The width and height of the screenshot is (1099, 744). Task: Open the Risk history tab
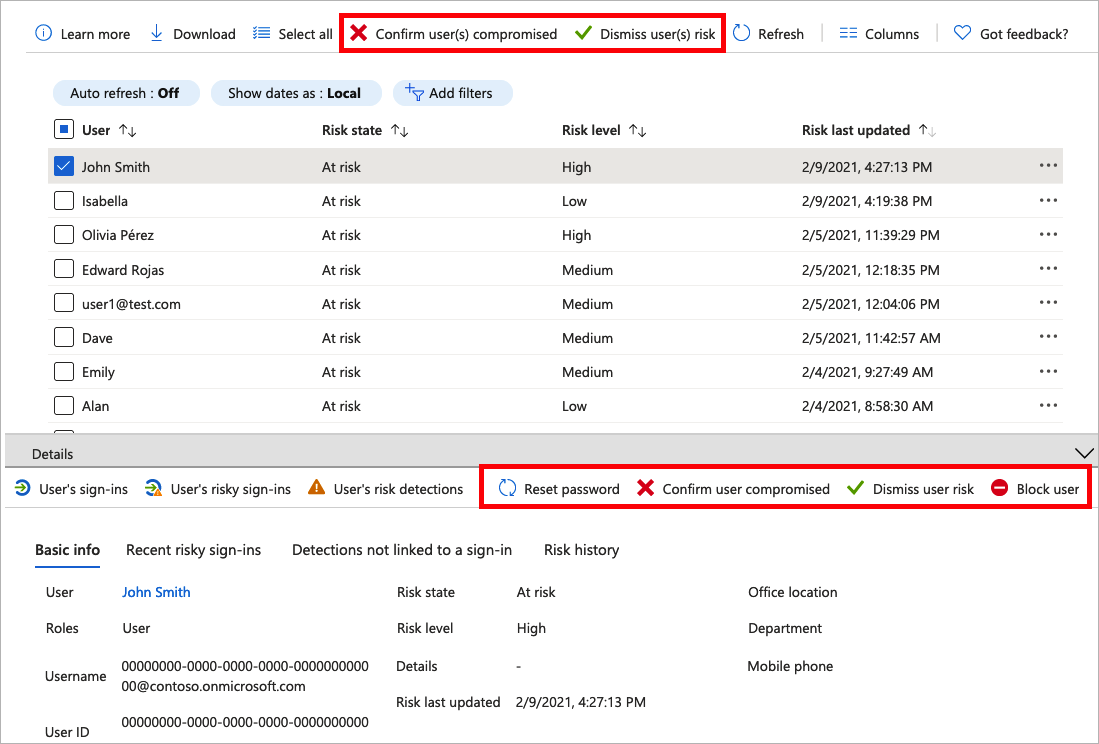[x=582, y=550]
